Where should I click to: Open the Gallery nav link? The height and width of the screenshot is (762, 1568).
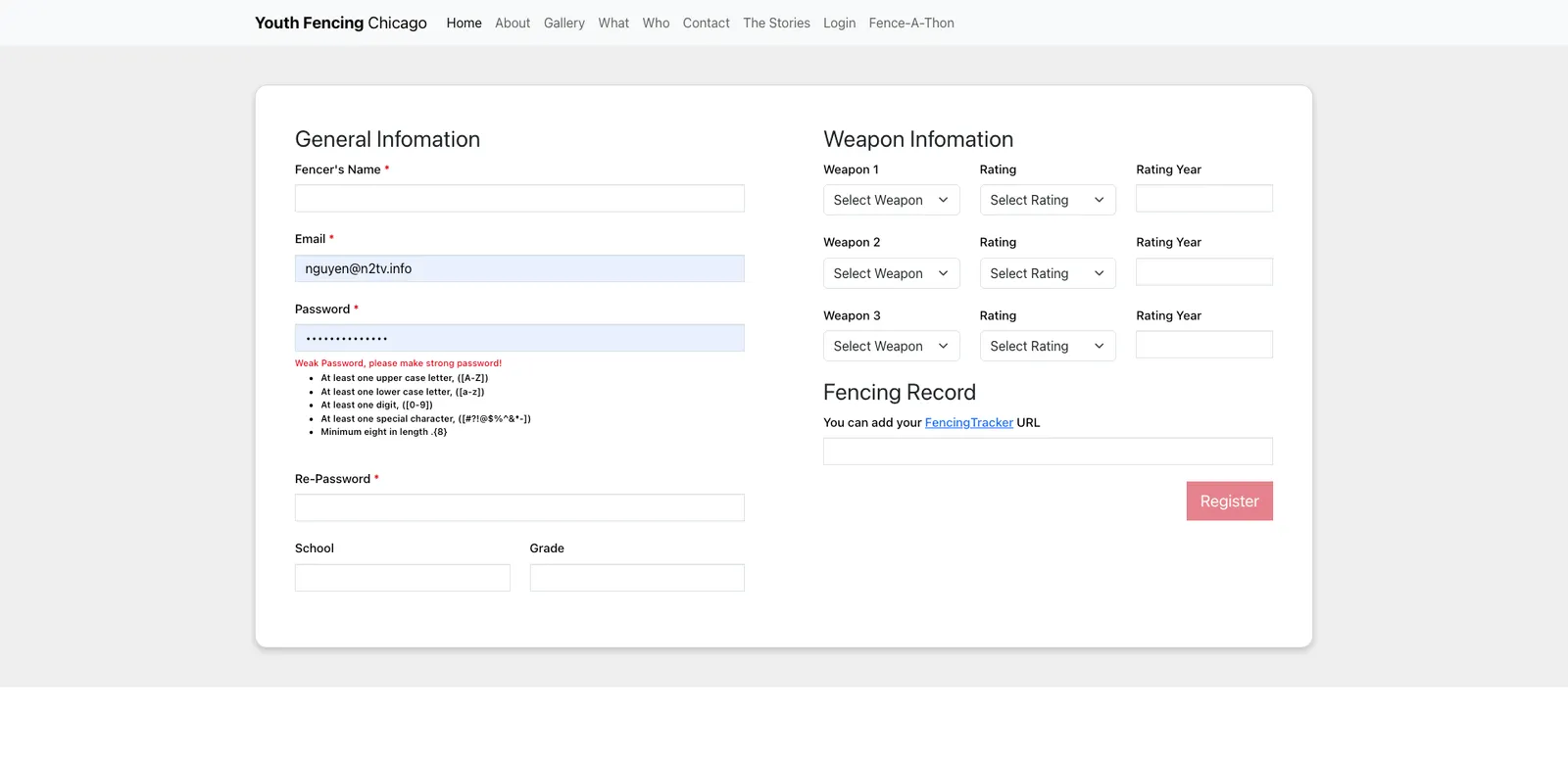(564, 23)
